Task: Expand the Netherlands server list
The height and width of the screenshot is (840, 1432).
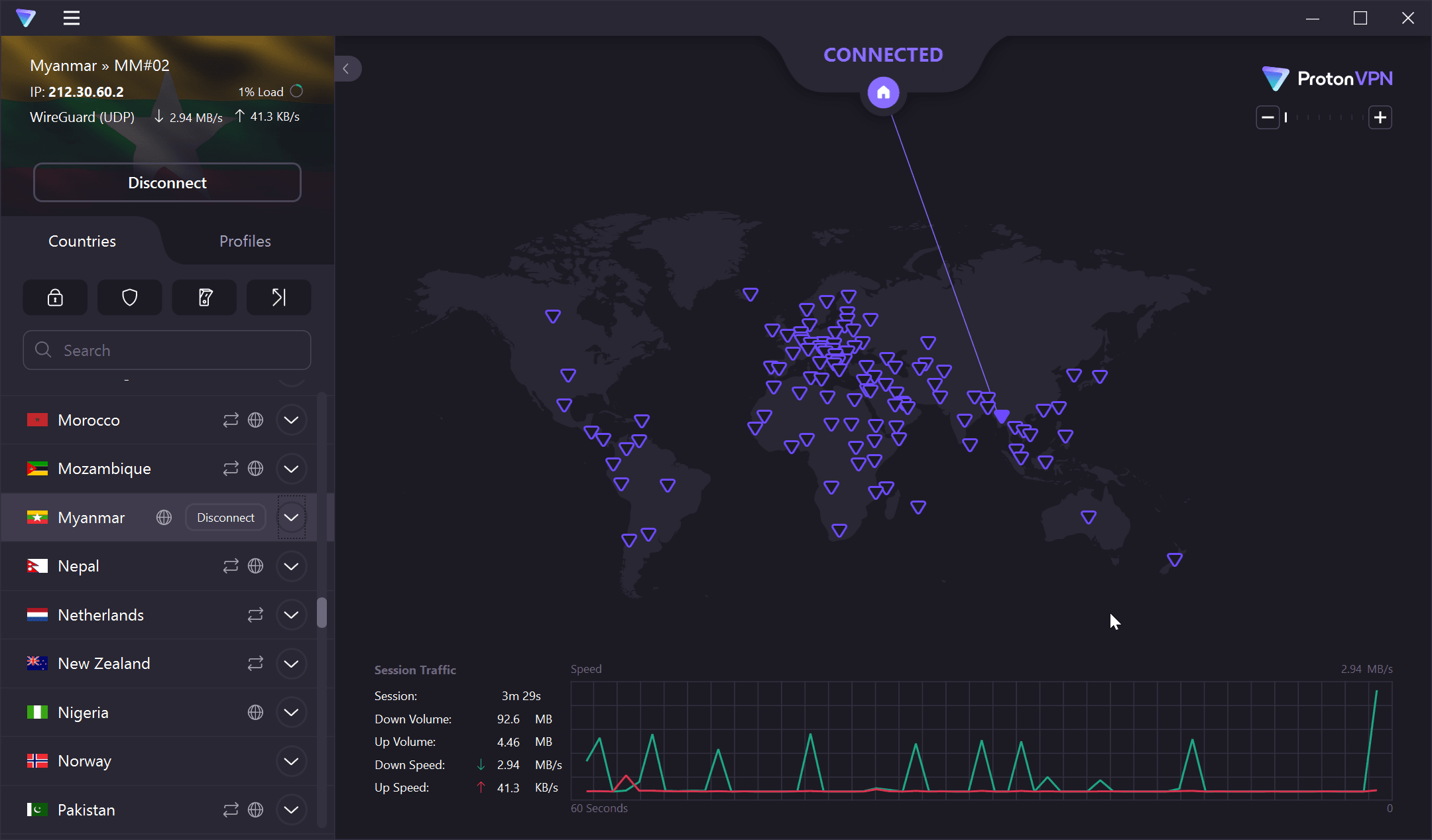Action: click(291, 615)
